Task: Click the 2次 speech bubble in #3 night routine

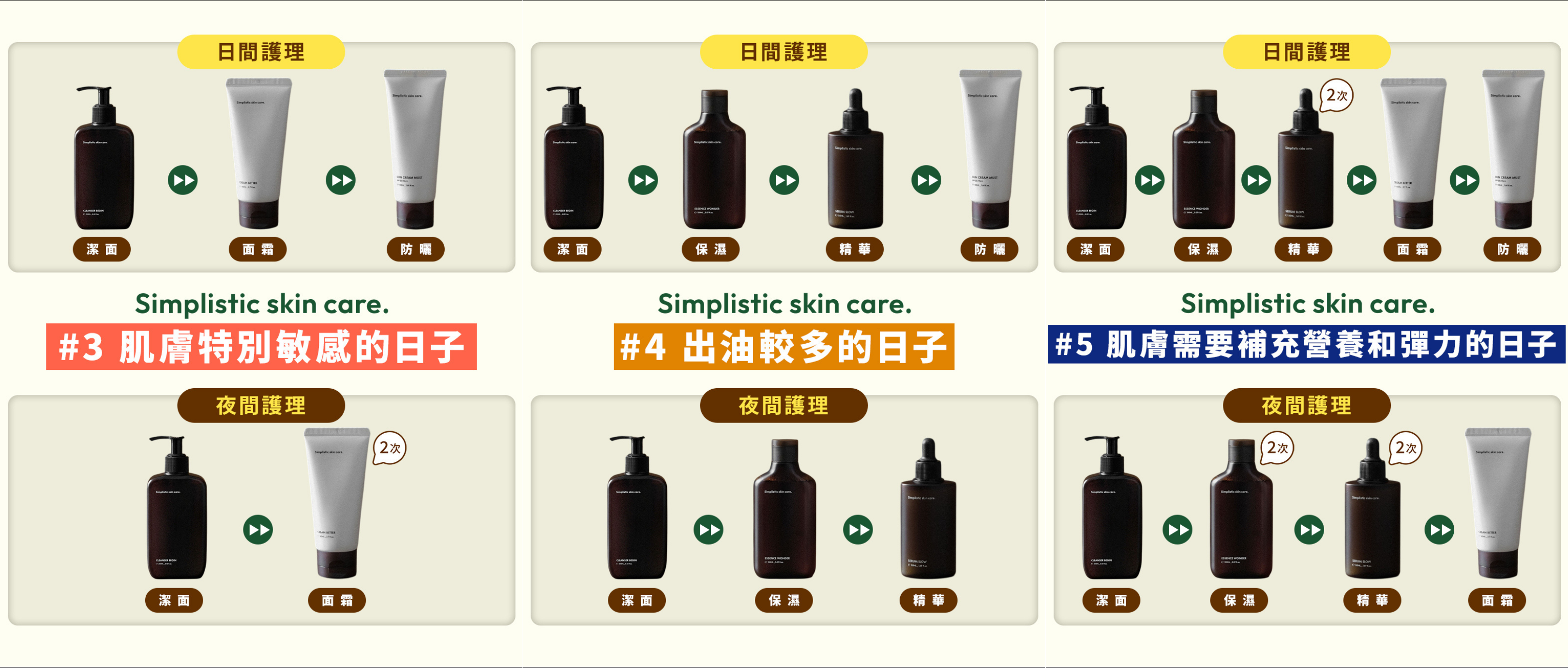Action: (x=389, y=448)
